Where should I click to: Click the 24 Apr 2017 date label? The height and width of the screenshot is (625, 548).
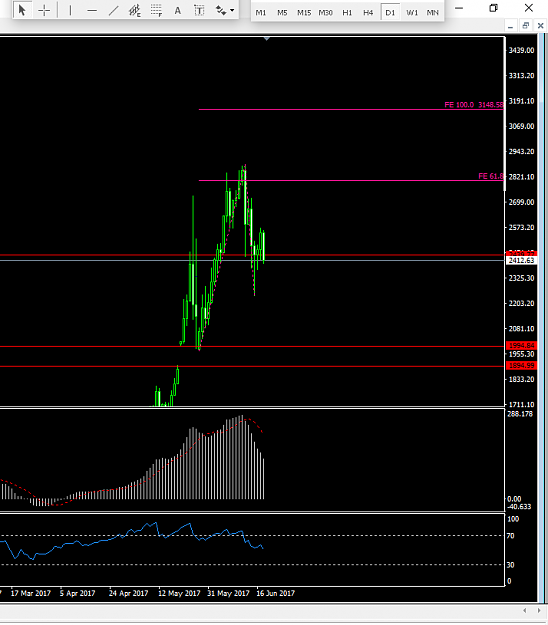point(128,593)
